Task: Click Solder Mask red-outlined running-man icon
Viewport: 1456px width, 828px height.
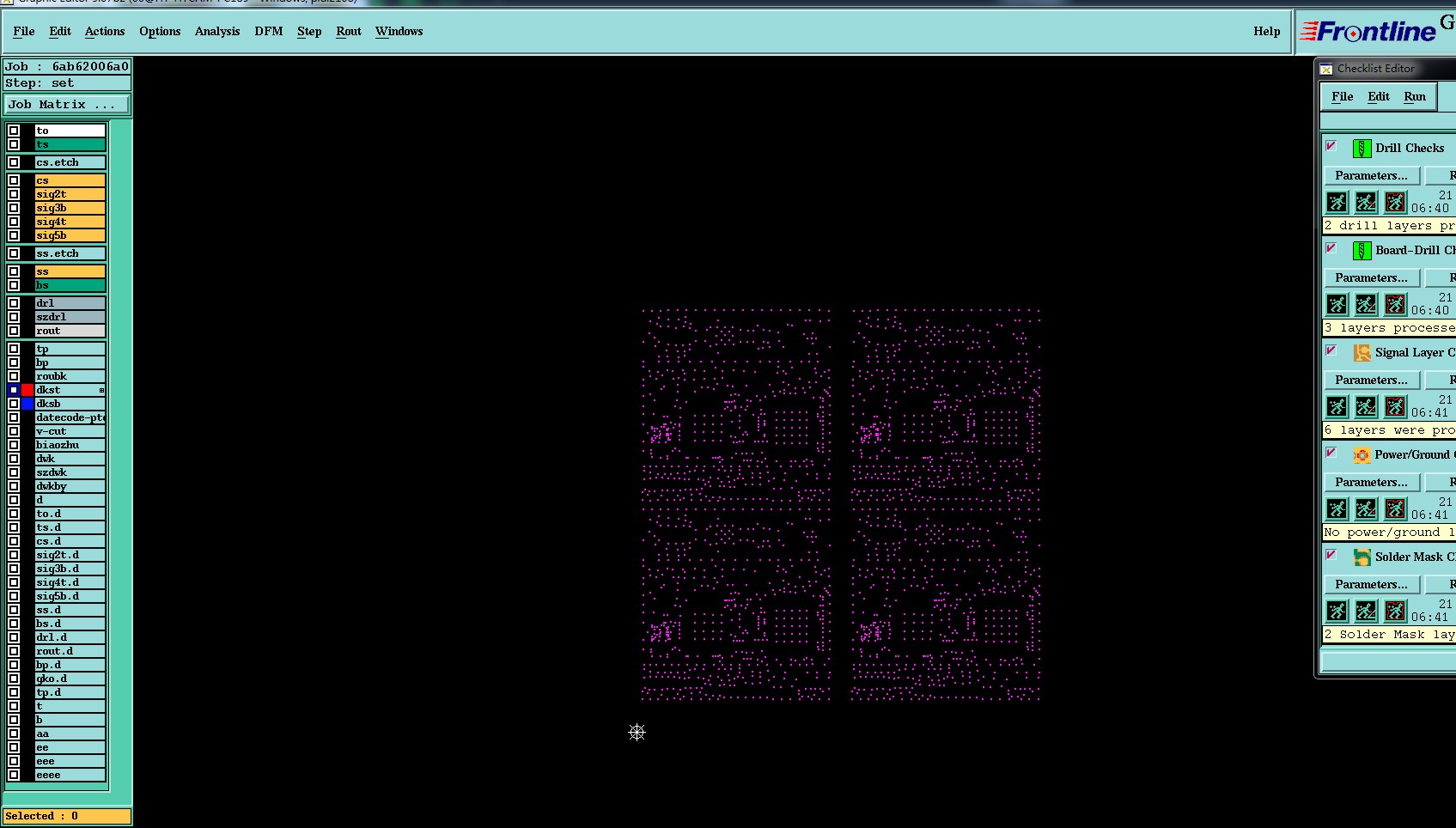Action: click(x=1395, y=611)
